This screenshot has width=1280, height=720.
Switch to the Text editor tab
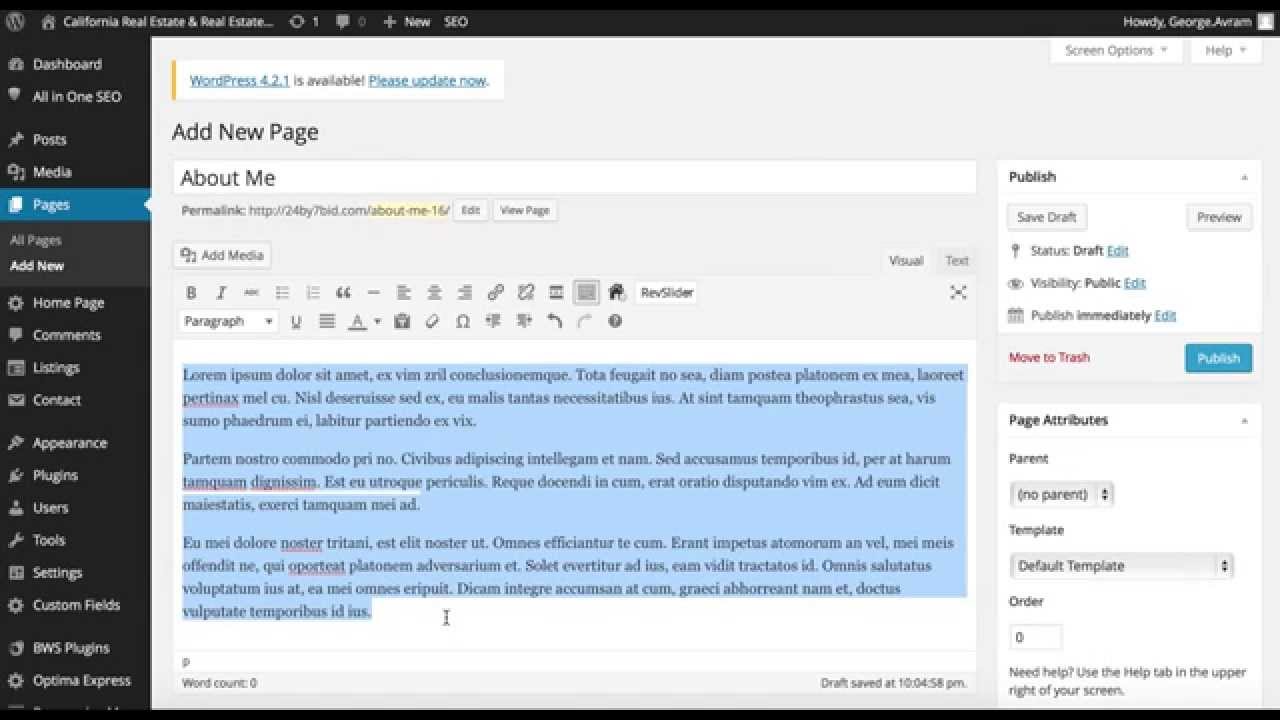[957, 260]
